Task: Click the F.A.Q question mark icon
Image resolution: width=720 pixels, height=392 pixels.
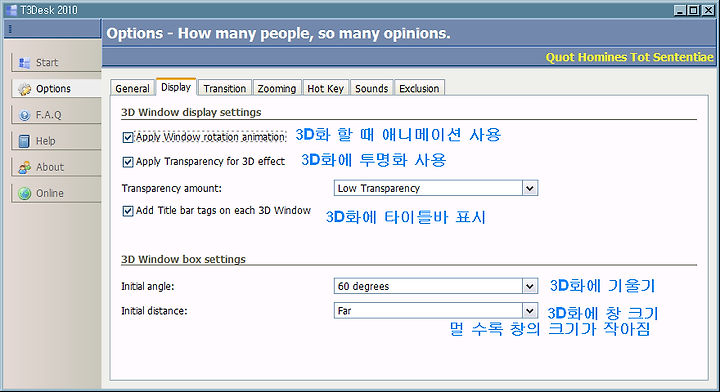Action: click(x=24, y=115)
